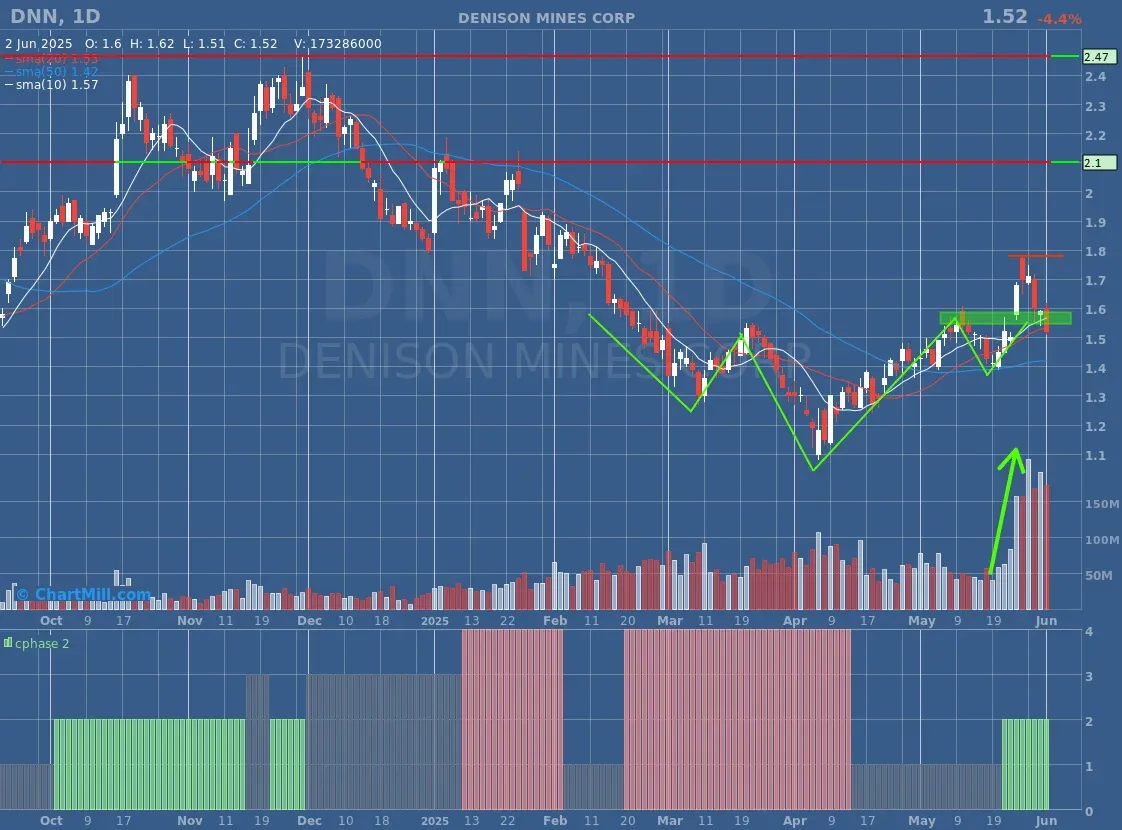Click the Jun label on price chart axis

(x=1046, y=620)
